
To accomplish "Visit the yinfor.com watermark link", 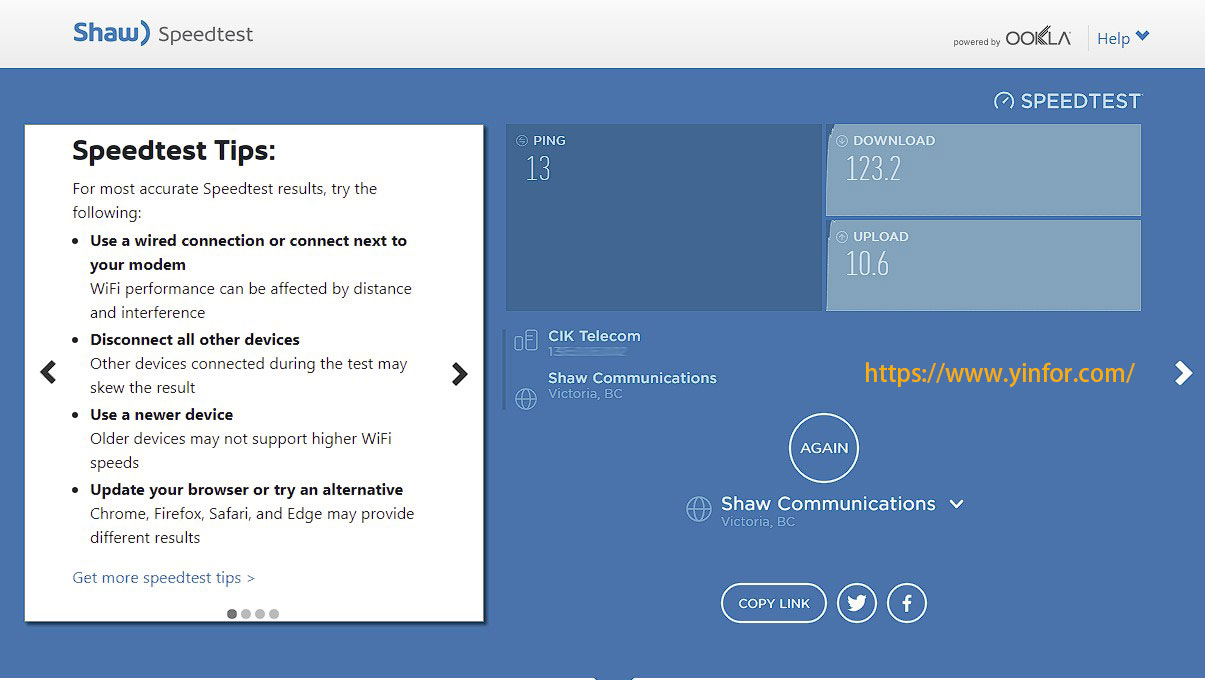I will (x=999, y=373).
